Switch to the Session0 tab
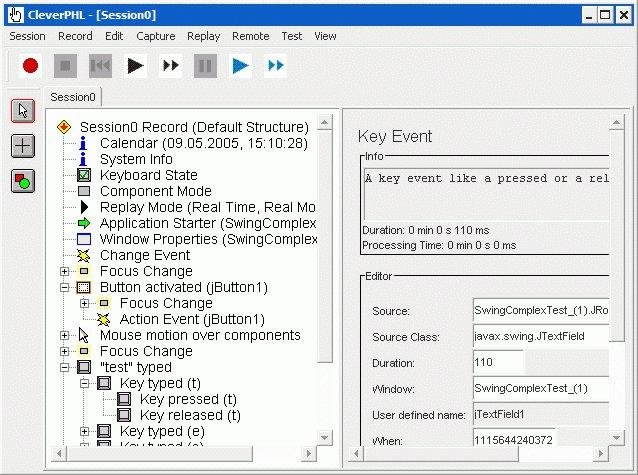This screenshot has width=638, height=475. [72, 97]
